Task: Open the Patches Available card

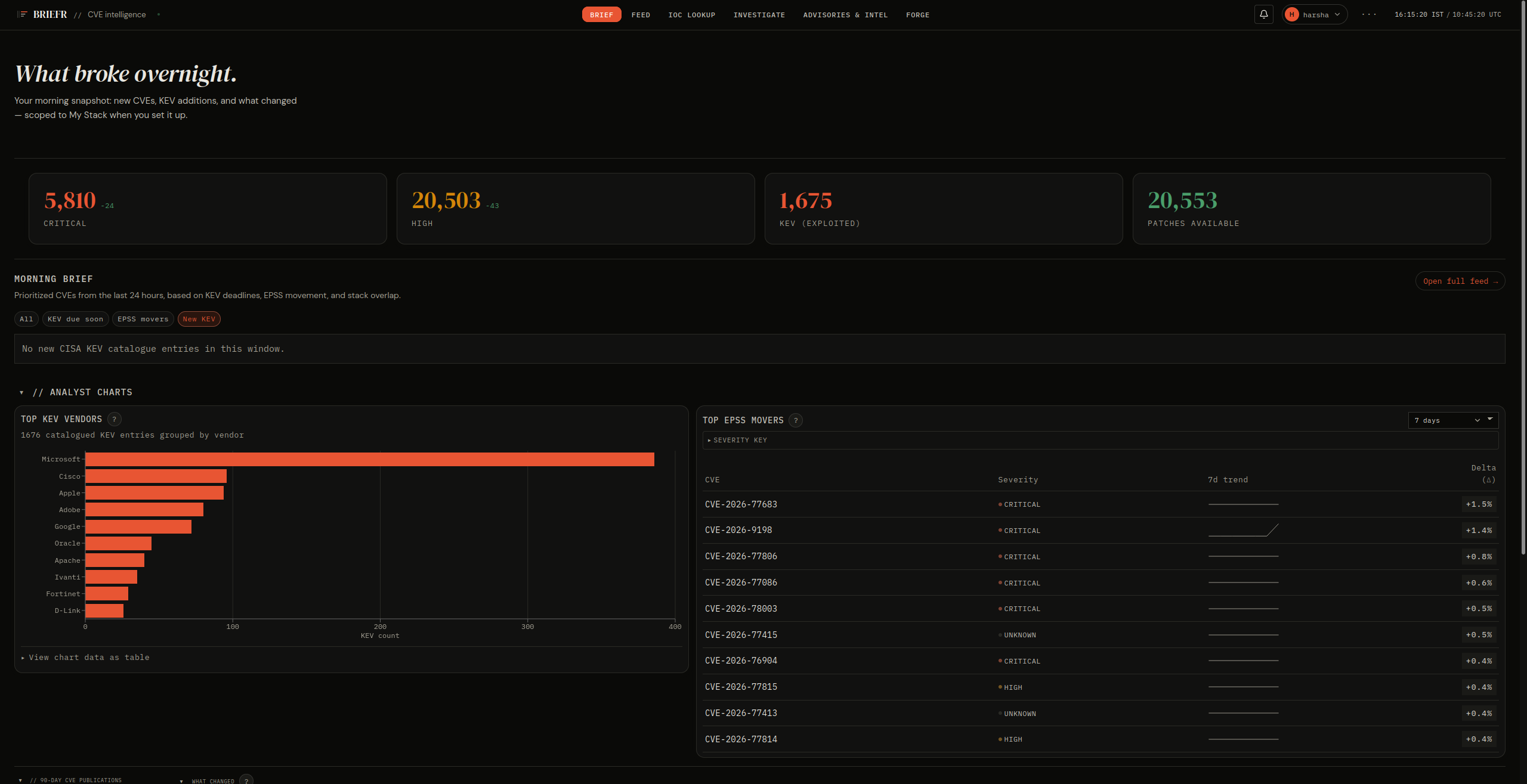Action: pos(1312,209)
